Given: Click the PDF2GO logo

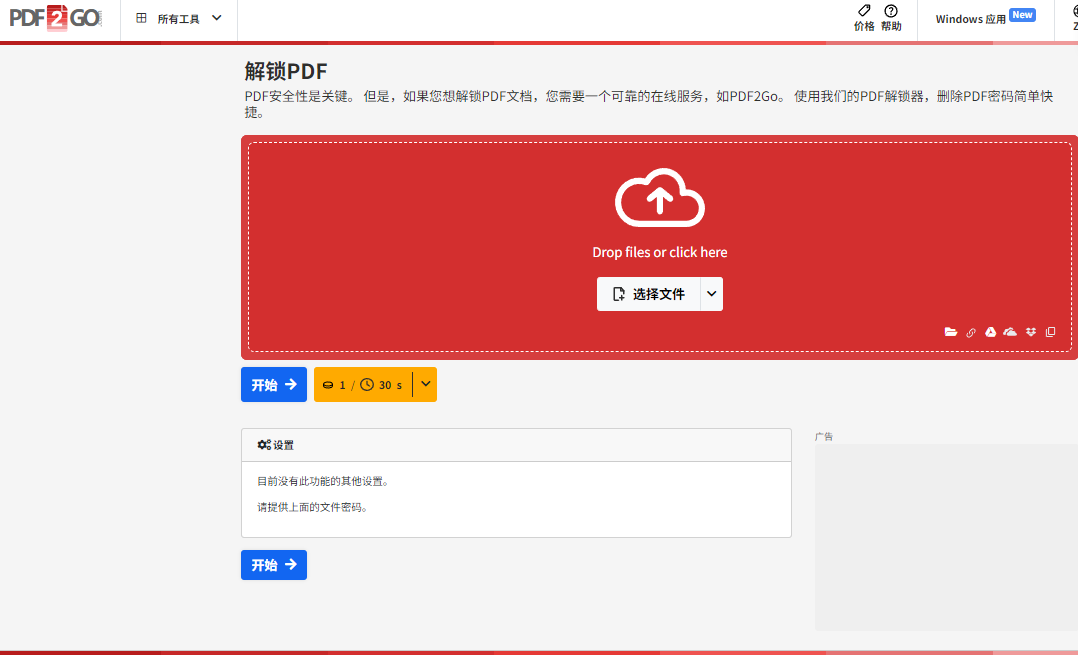Looking at the screenshot, I should click(x=55, y=18).
